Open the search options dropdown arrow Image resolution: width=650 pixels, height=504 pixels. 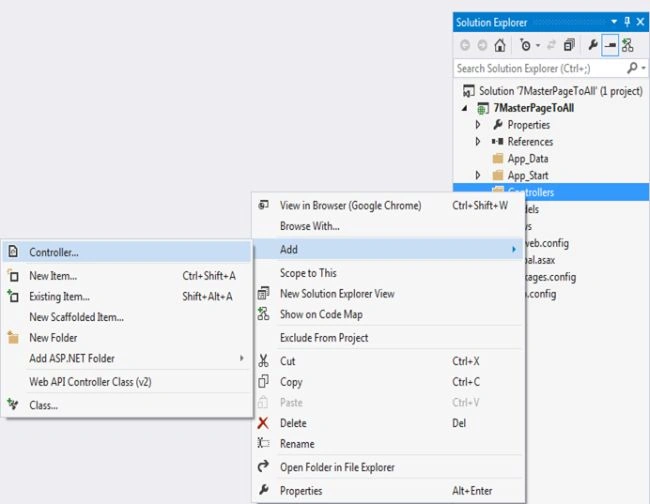click(643, 68)
